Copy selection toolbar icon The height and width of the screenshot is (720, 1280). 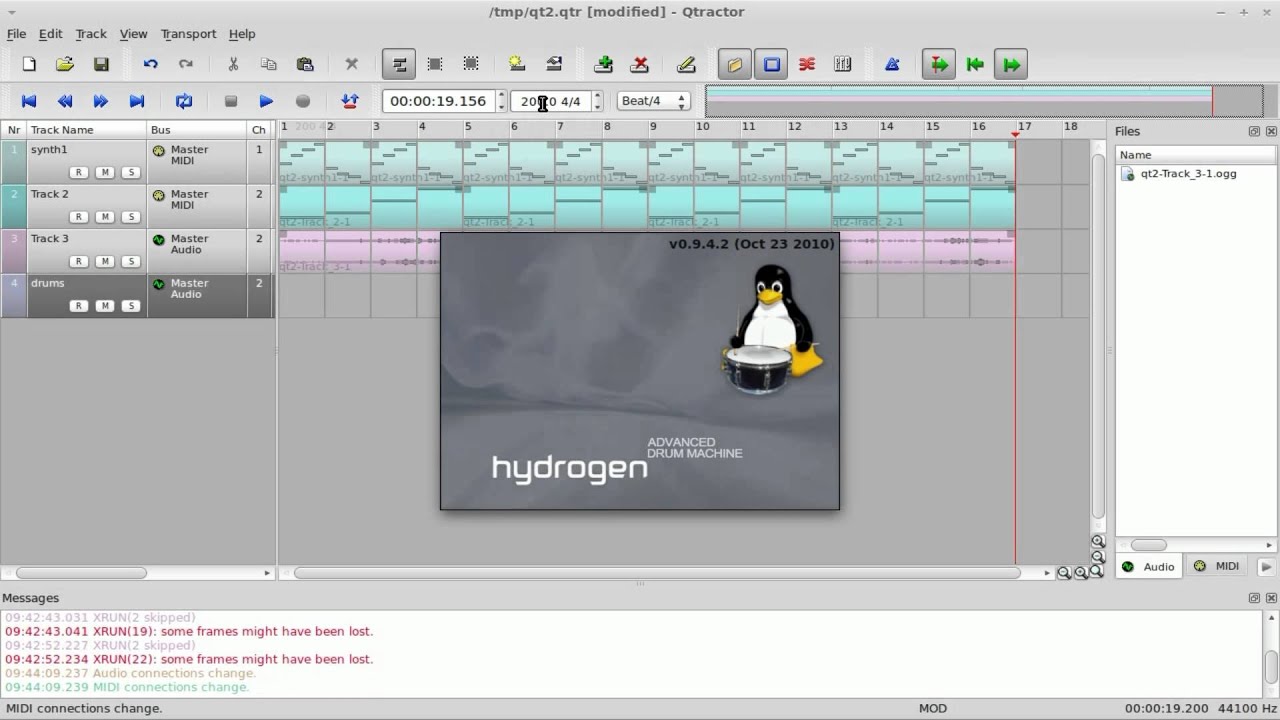[x=269, y=64]
